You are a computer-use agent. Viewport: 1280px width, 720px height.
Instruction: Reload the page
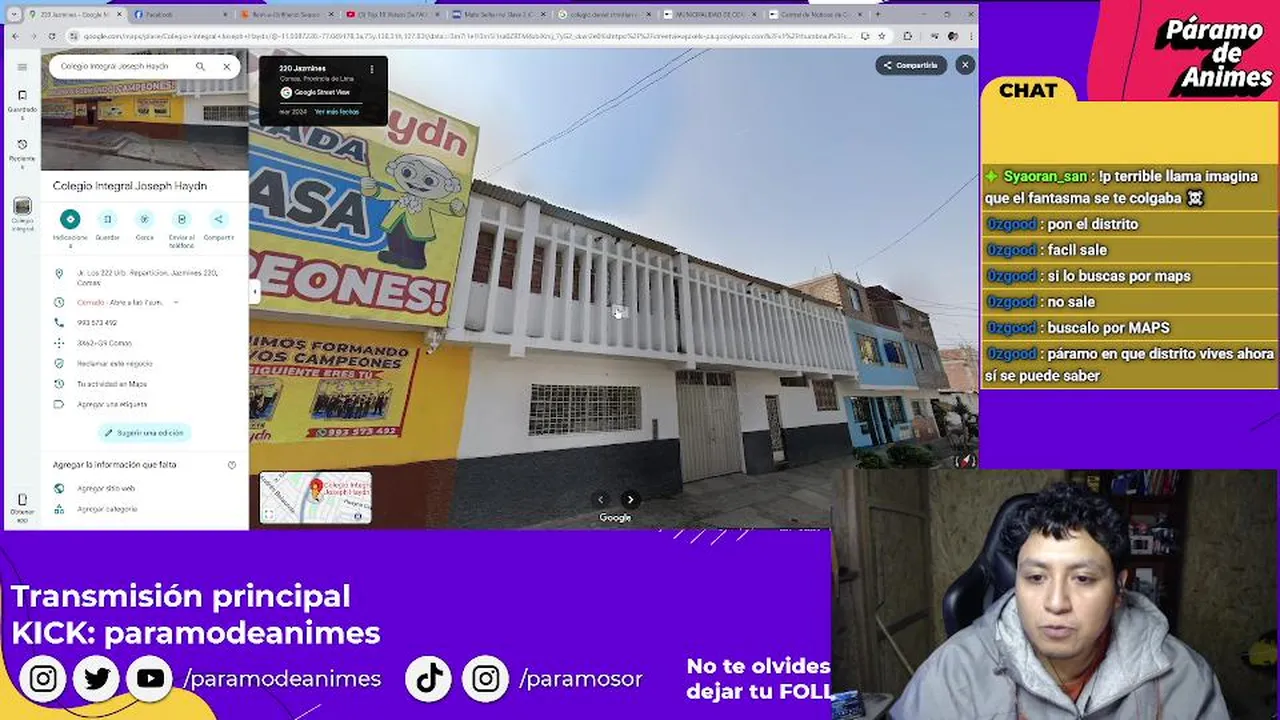52,36
